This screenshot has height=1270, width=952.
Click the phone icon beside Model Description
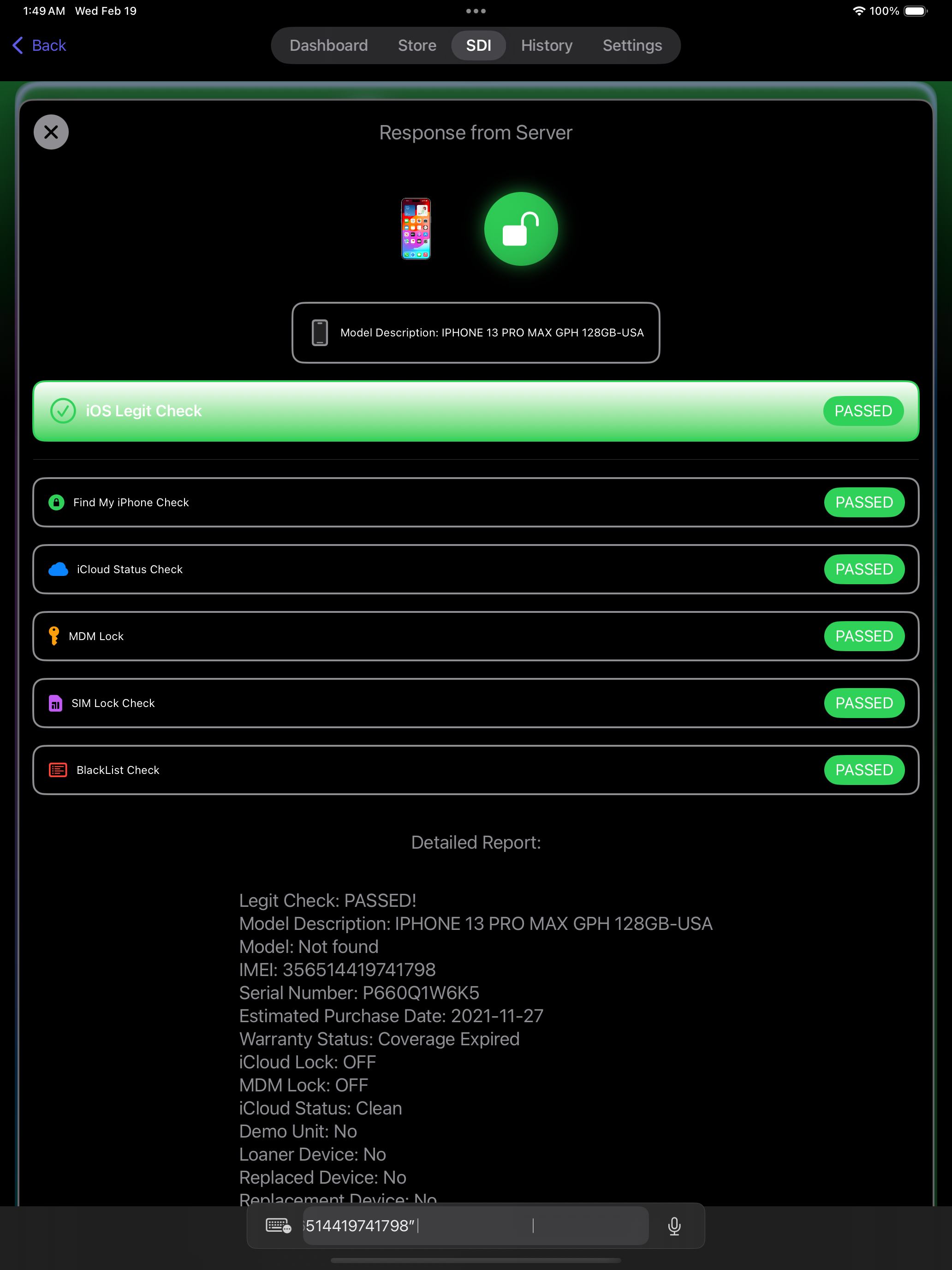[320, 333]
